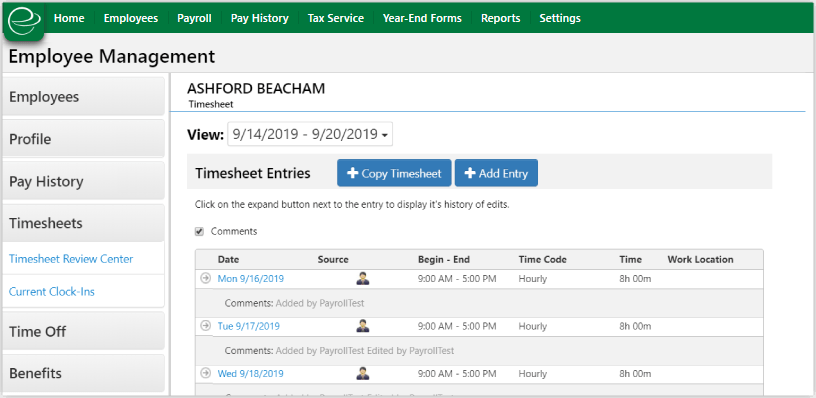The height and width of the screenshot is (398, 816).
Task: Click the user source icon for Mon 9/16/2019
Action: (363, 278)
